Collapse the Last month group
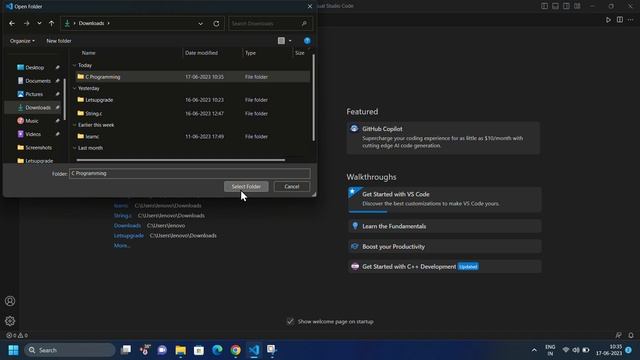The image size is (640, 360). tap(74, 148)
